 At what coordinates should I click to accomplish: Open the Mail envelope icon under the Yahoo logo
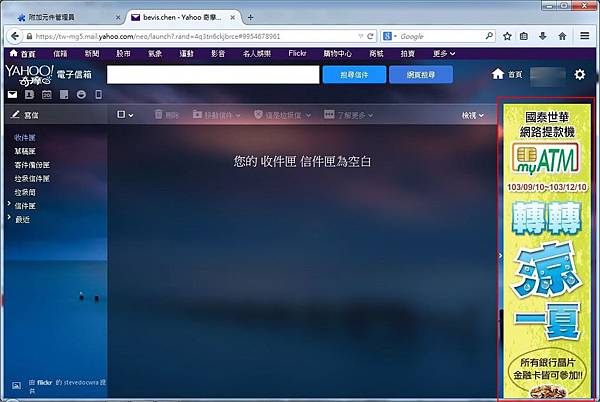click(x=12, y=94)
